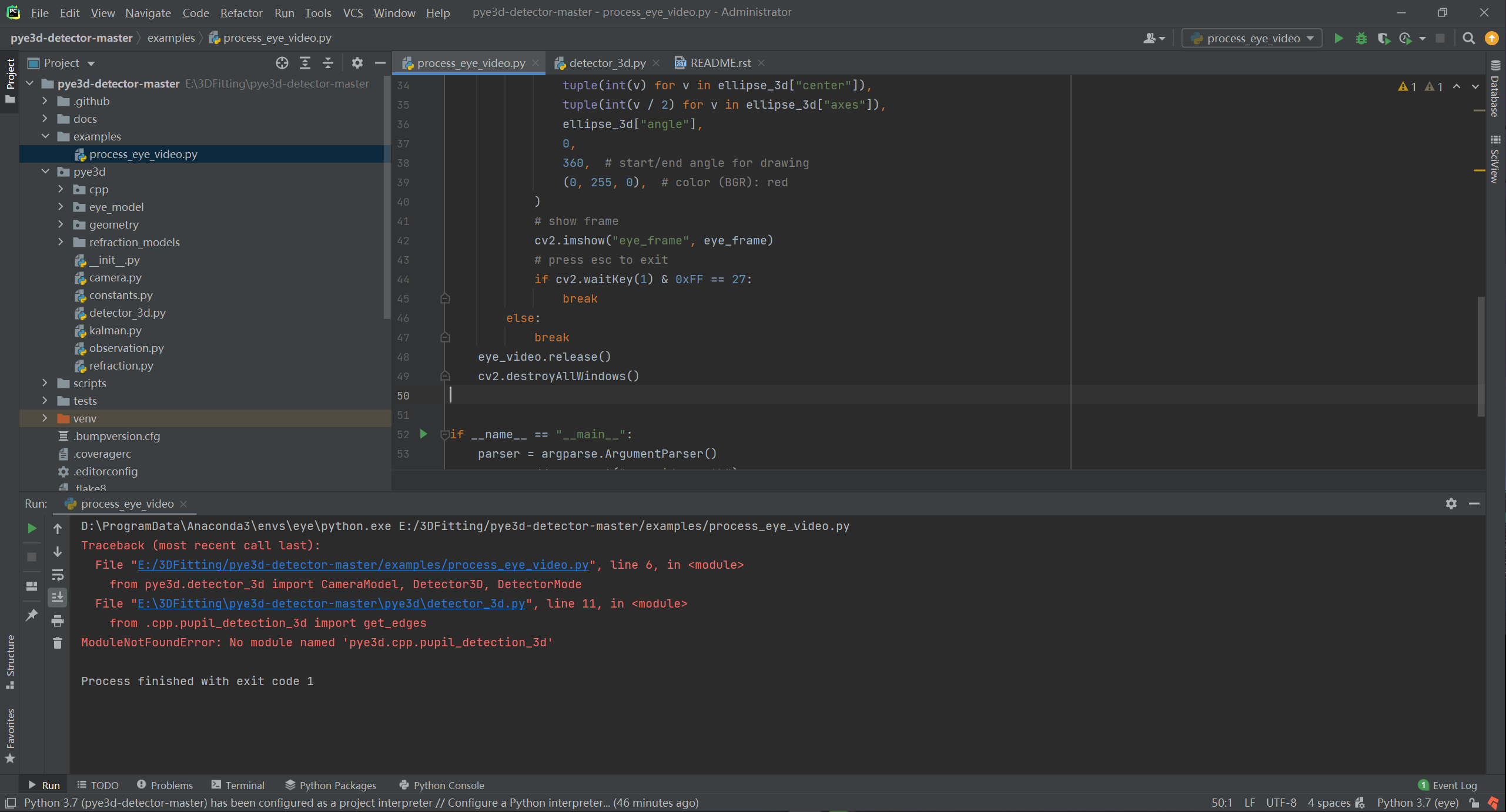
Task: Open run-more dropdown arrow beside profiler
Action: [x=1423, y=38]
